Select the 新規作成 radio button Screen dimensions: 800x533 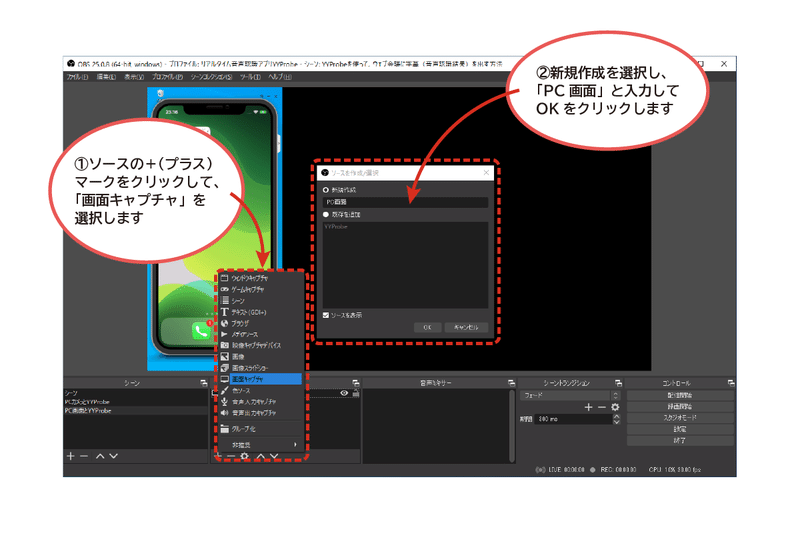(326, 190)
